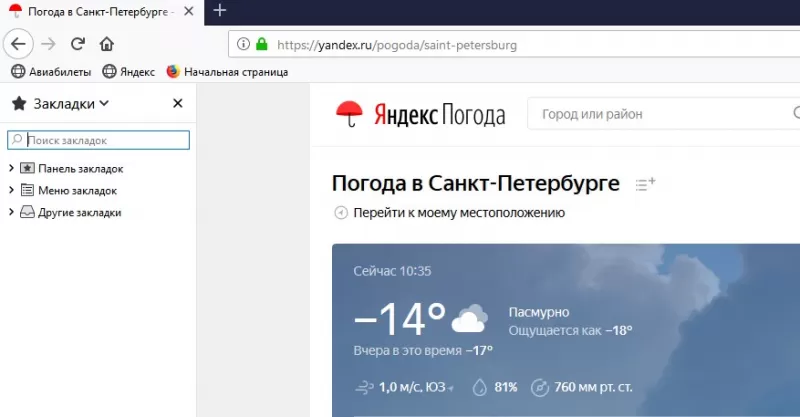Image resolution: width=800 pixels, height=417 pixels.
Task: Open the Погода service link in header
Action: pyautogui.click(x=473, y=115)
